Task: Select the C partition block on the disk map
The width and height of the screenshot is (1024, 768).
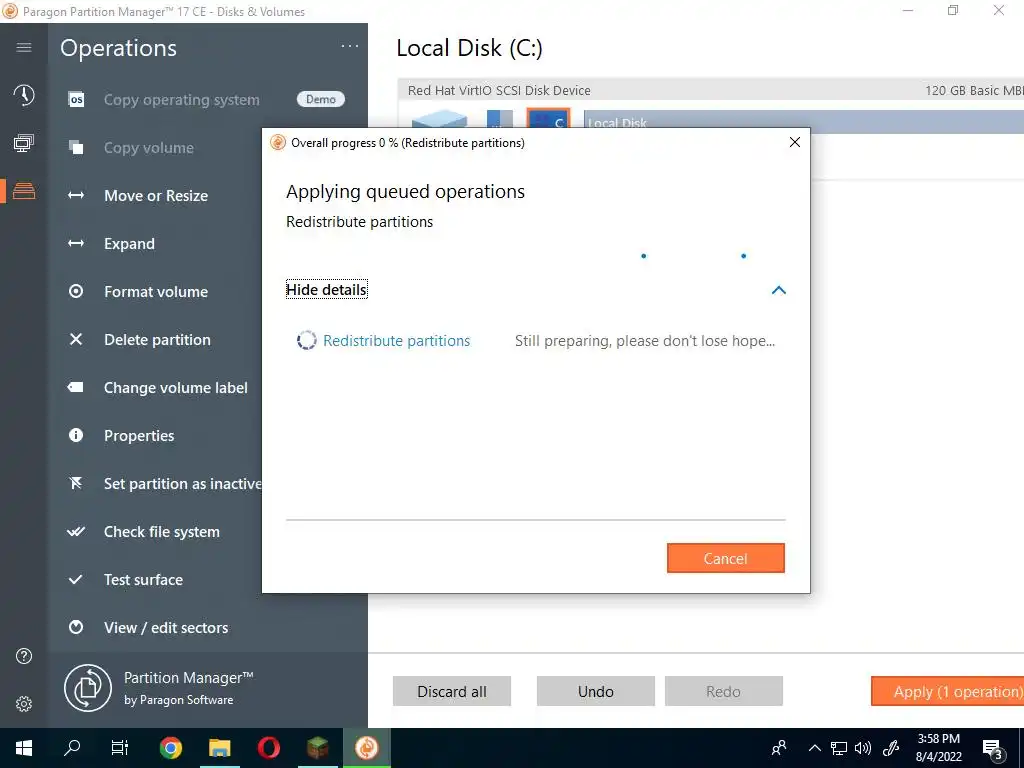Action: tap(549, 118)
